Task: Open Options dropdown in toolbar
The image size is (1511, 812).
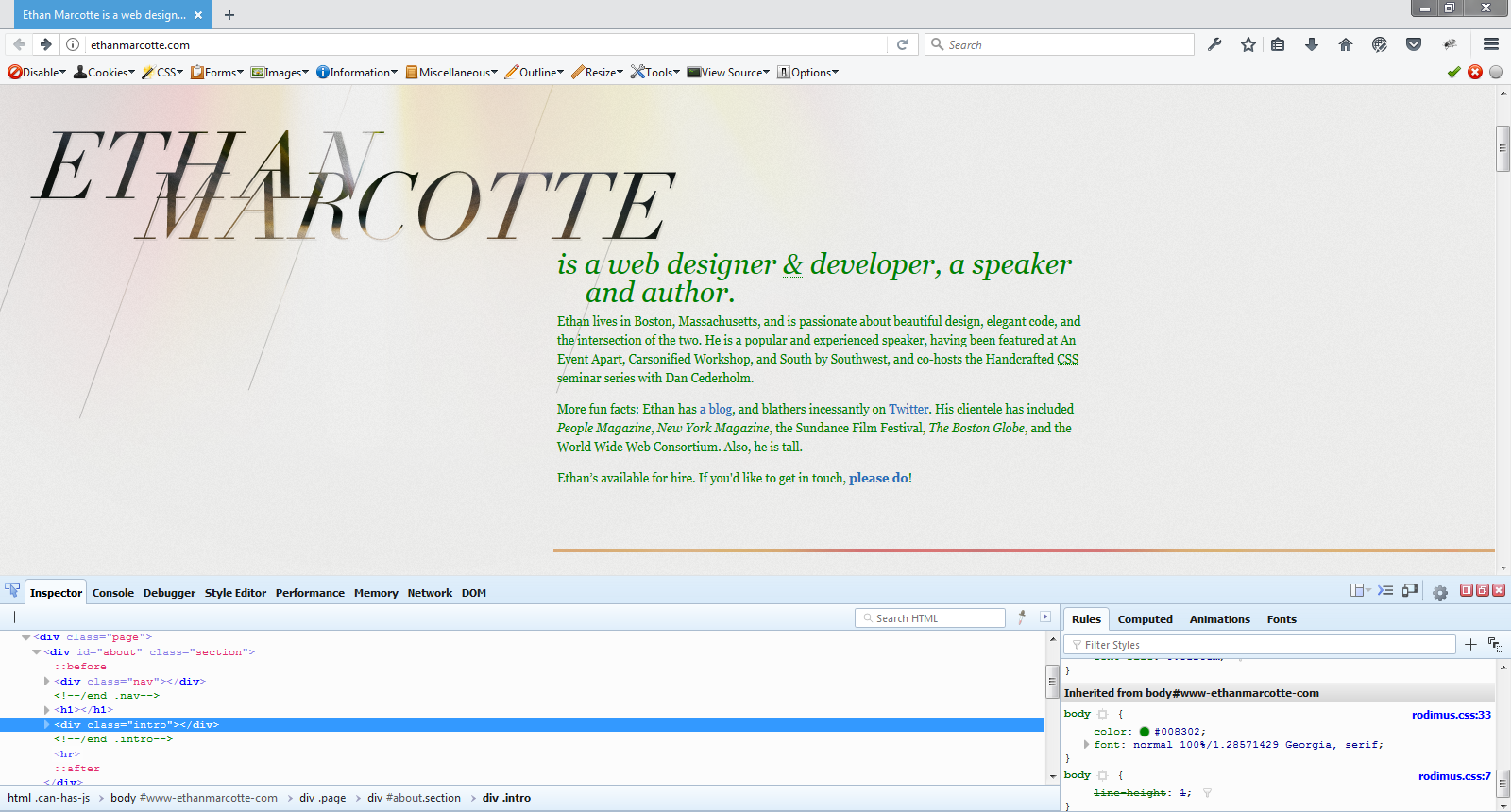Action: tap(807, 72)
